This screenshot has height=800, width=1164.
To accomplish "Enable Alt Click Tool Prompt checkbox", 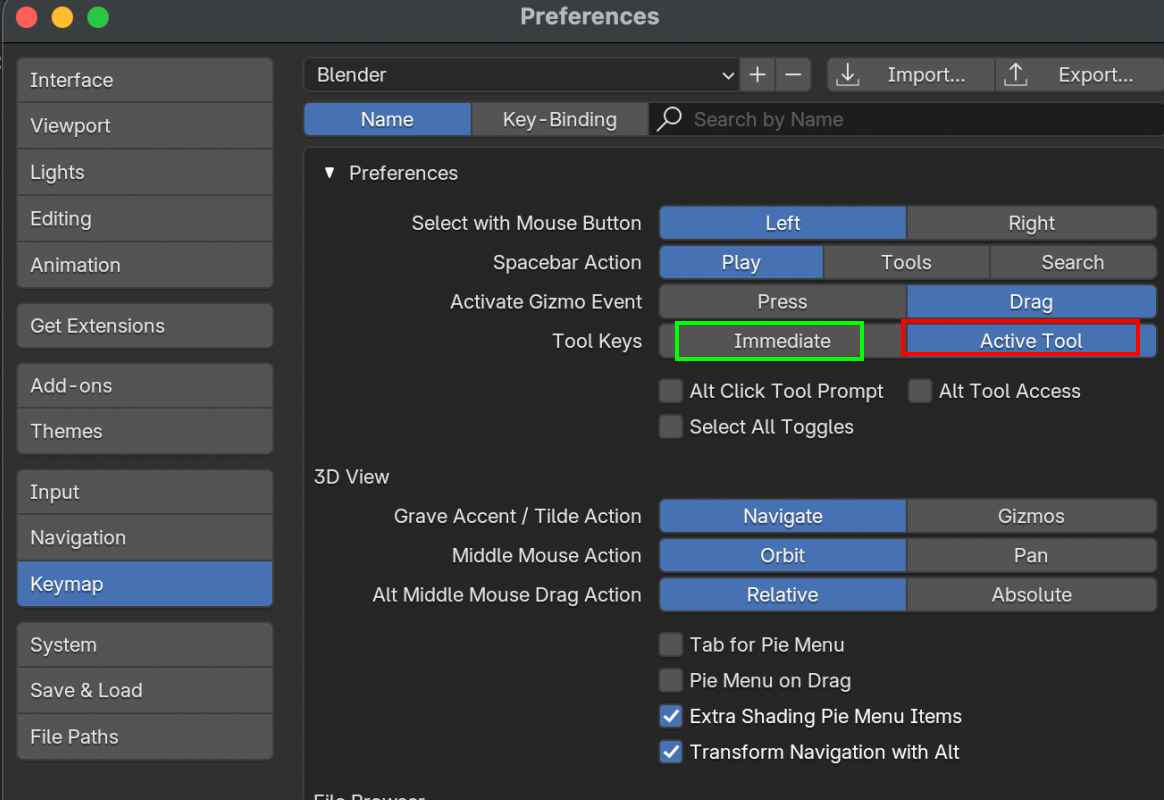I will point(671,391).
